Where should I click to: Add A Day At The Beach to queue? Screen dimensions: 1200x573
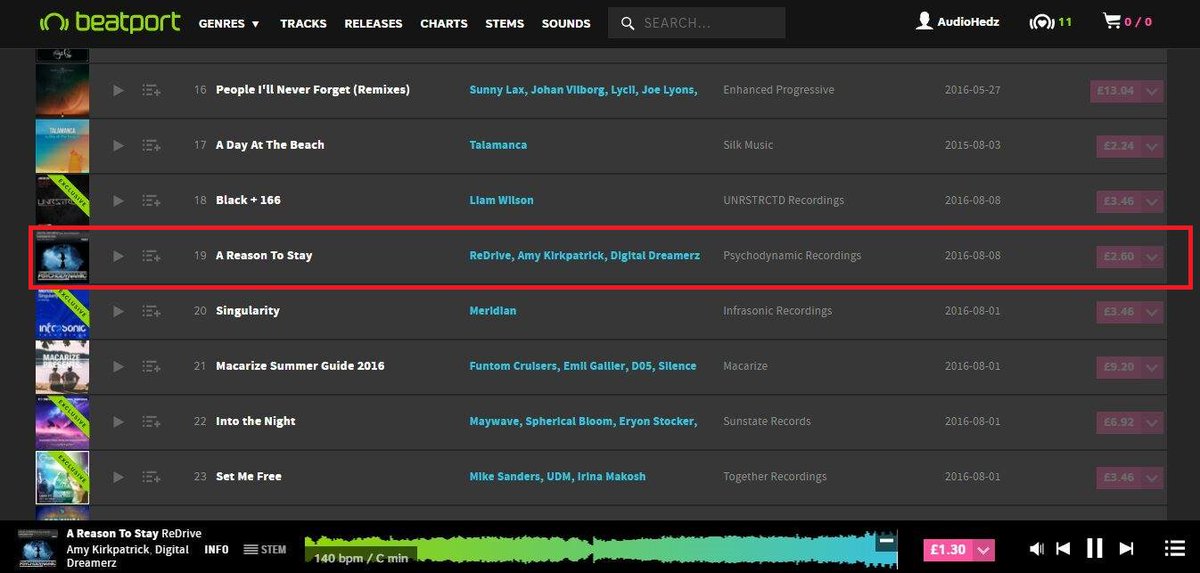click(151, 145)
